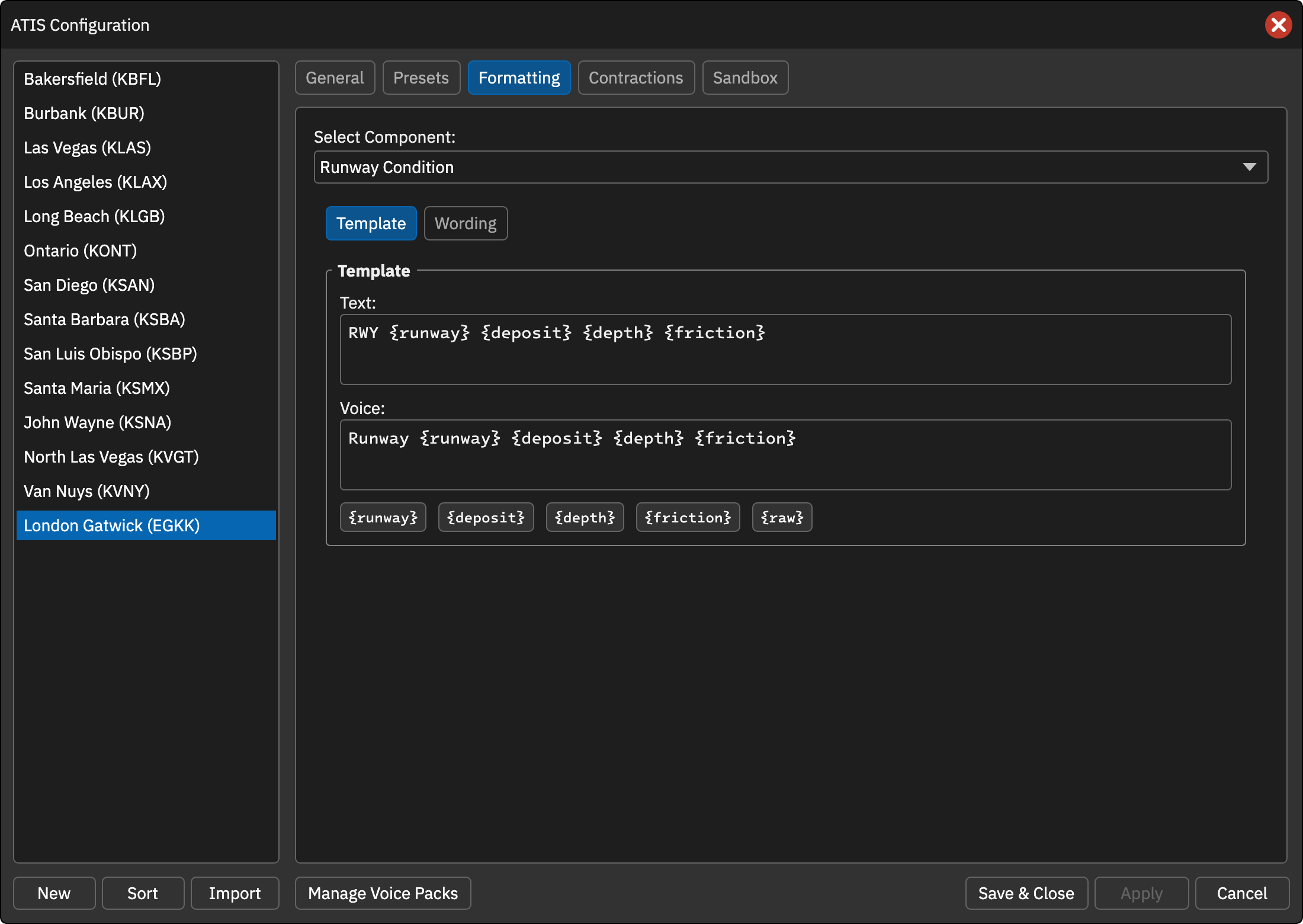Select Burbank (KBUR) station
The height and width of the screenshot is (924, 1303).
tap(146, 113)
